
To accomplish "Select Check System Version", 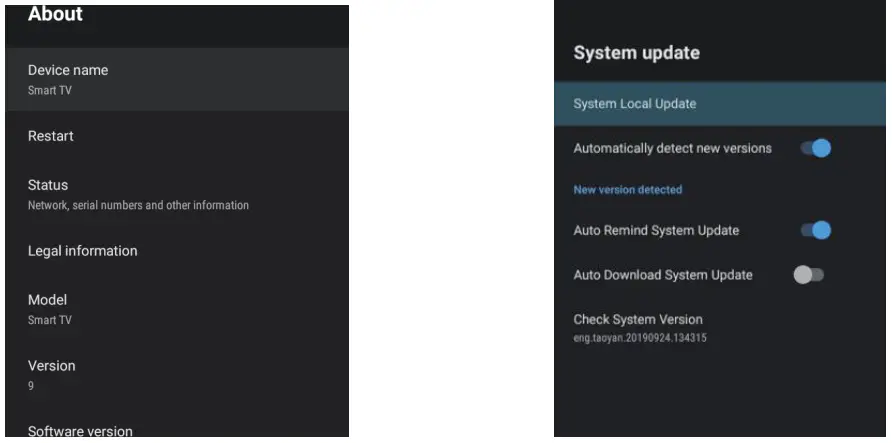I will coord(638,320).
